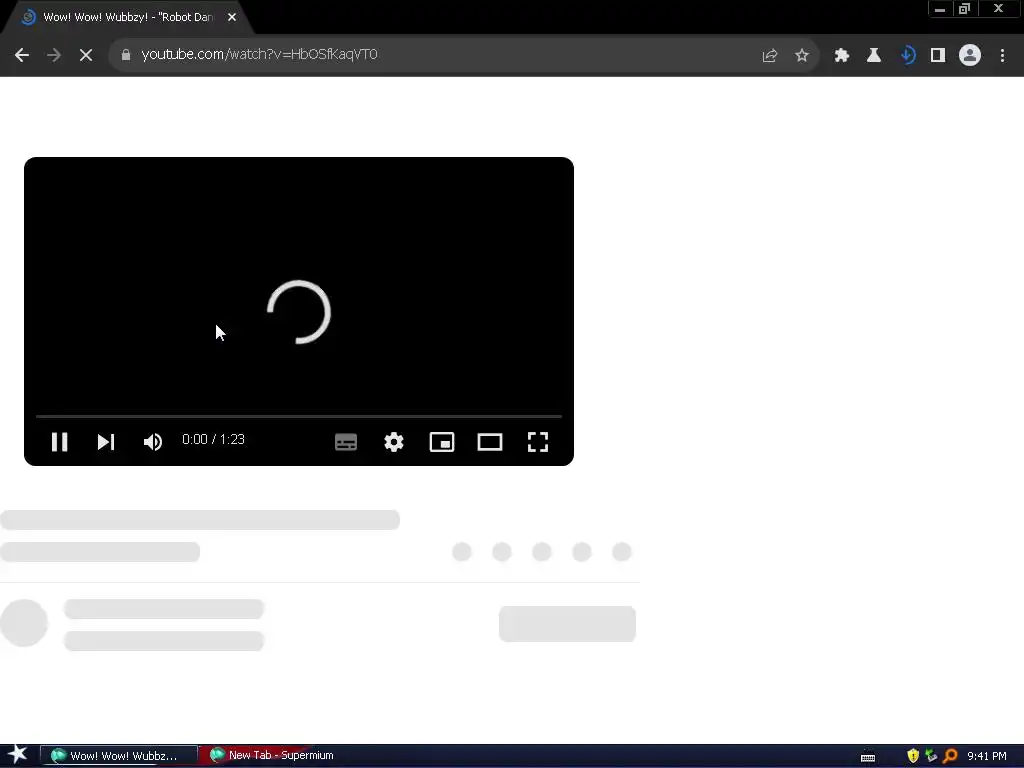Open the on-screen keyboard tray icon
This screenshot has width=1024, height=768.
click(x=868, y=757)
